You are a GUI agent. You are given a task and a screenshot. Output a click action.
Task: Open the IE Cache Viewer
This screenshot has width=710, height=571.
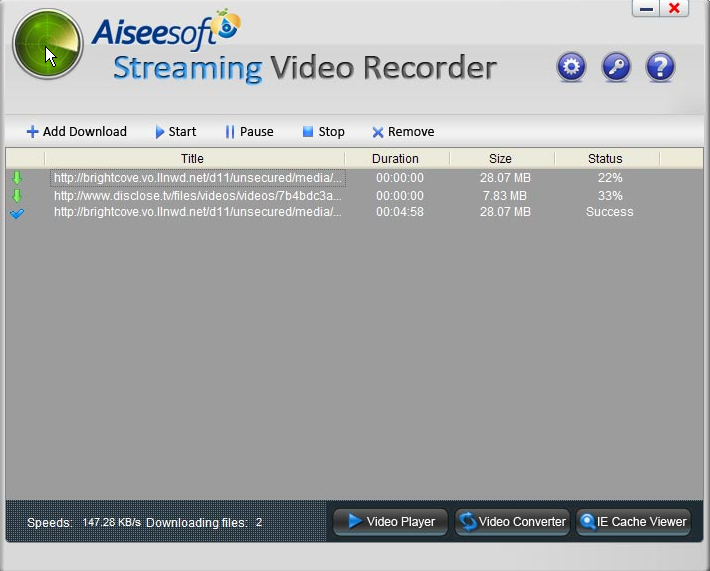[x=633, y=522]
